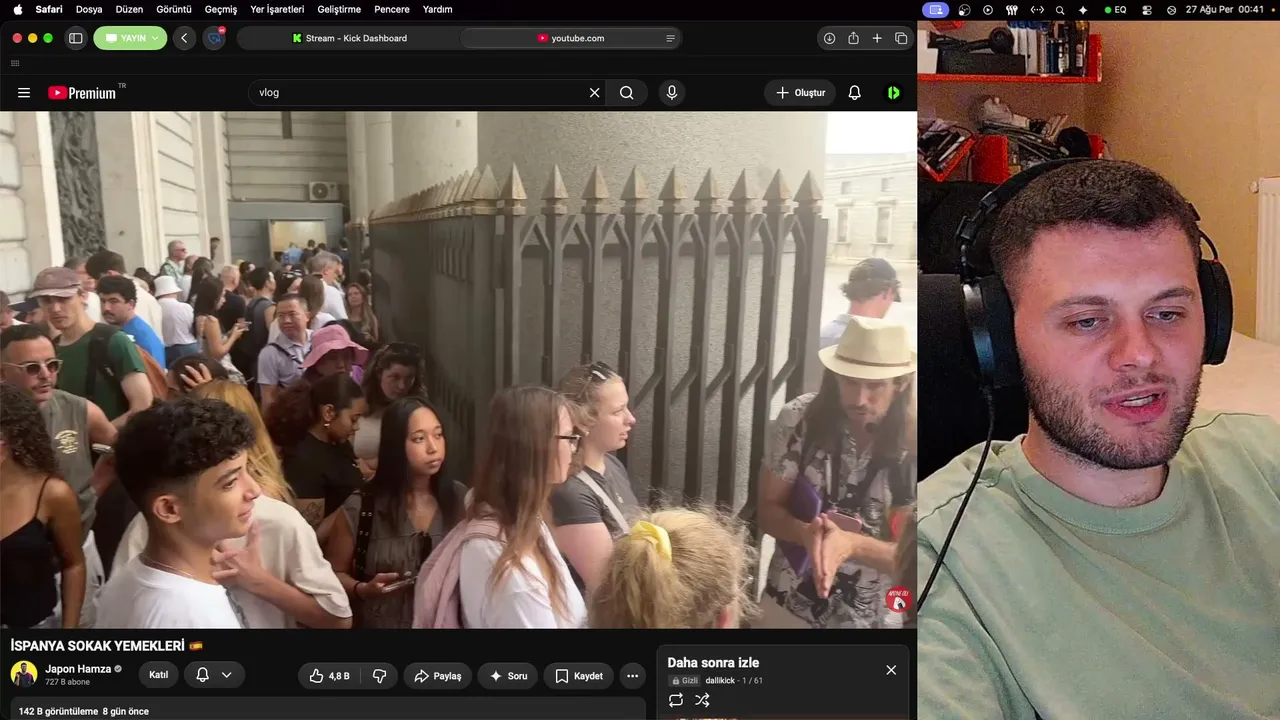Open screen sharing status icon in menu bar
This screenshot has height=720, width=1280.
tap(936, 9)
